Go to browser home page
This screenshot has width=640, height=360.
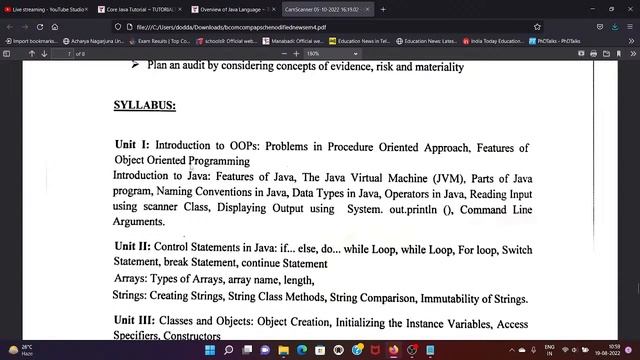pyautogui.click(x=55, y=27)
